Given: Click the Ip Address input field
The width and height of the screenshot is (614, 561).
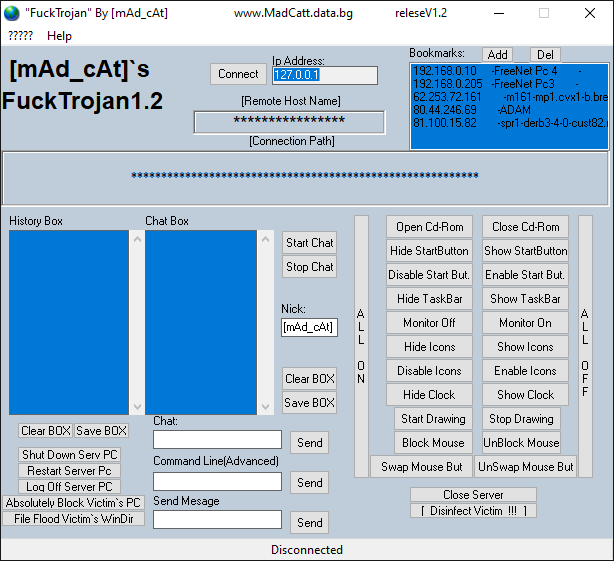Looking at the screenshot, I should pos(324,75).
